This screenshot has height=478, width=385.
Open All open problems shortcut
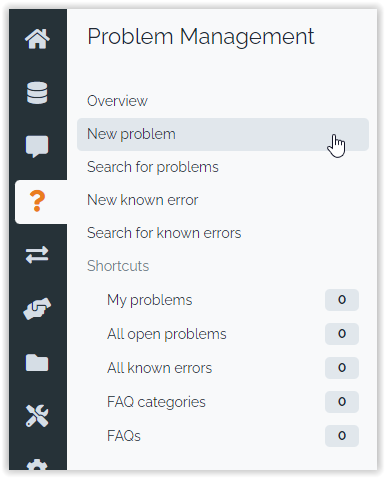[x=167, y=334]
